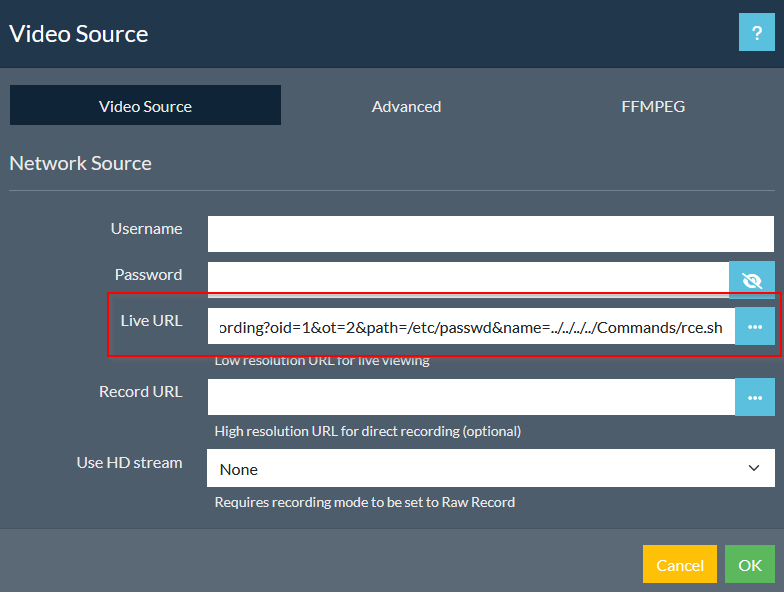The image size is (784, 592).
Task: Click the ellipsis button beside Live URL
Action: (x=754, y=327)
